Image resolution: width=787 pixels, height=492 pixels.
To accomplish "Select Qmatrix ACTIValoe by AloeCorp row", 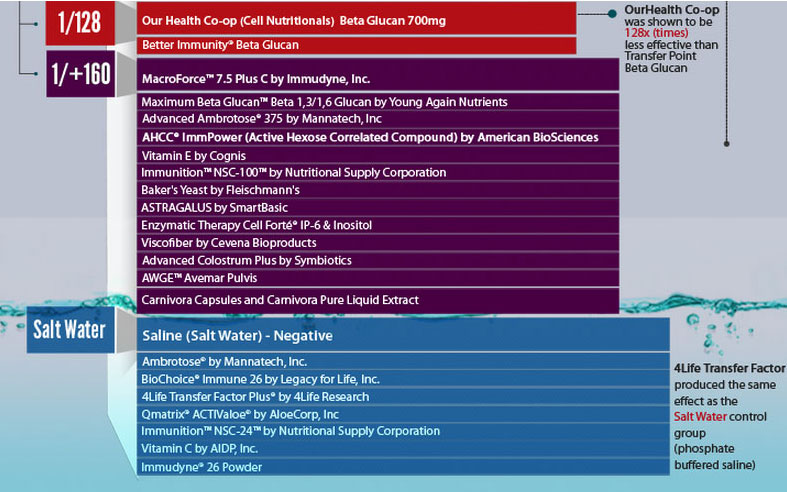I will 403,414.
